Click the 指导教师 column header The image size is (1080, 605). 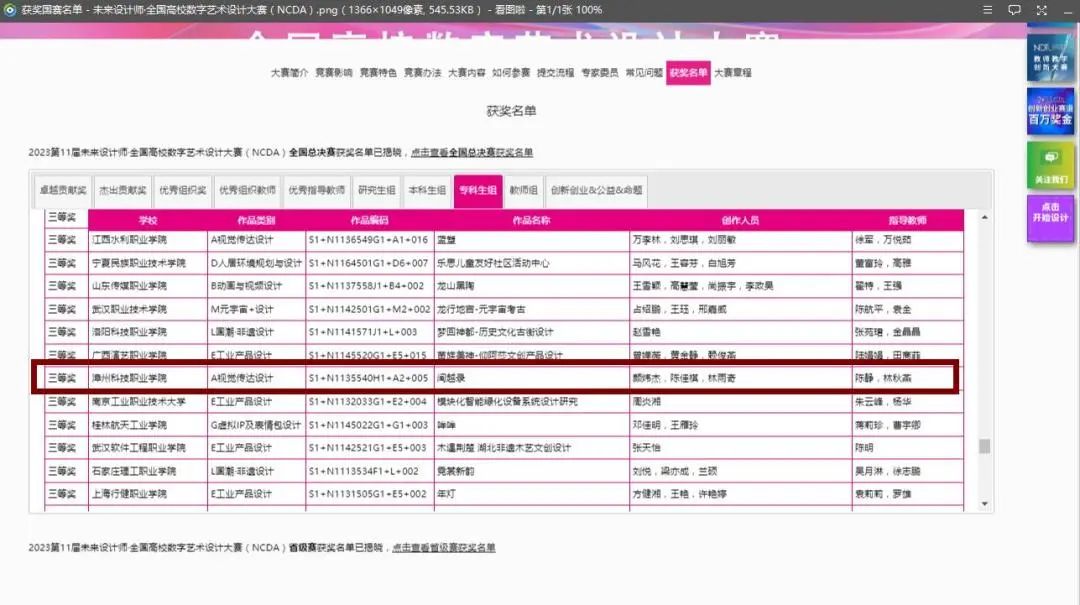click(x=908, y=221)
